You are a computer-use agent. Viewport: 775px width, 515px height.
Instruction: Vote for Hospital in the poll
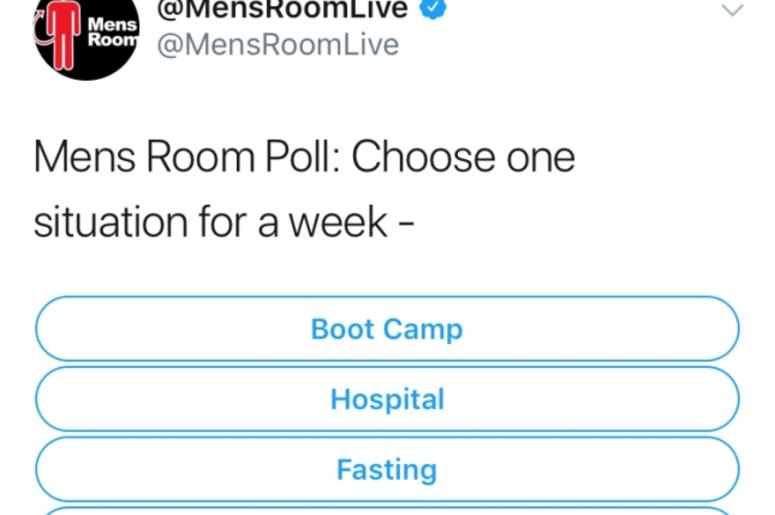tap(388, 399)
